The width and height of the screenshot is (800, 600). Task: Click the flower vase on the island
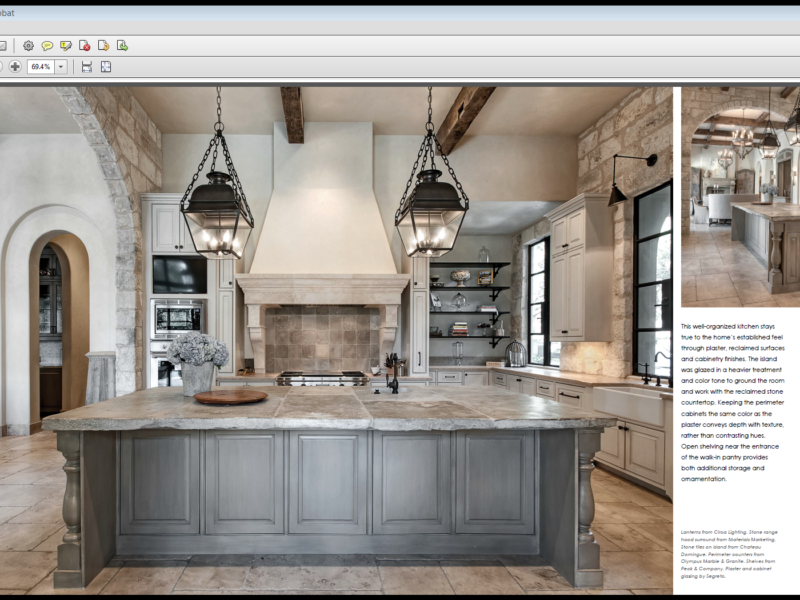tap(197, 362)
